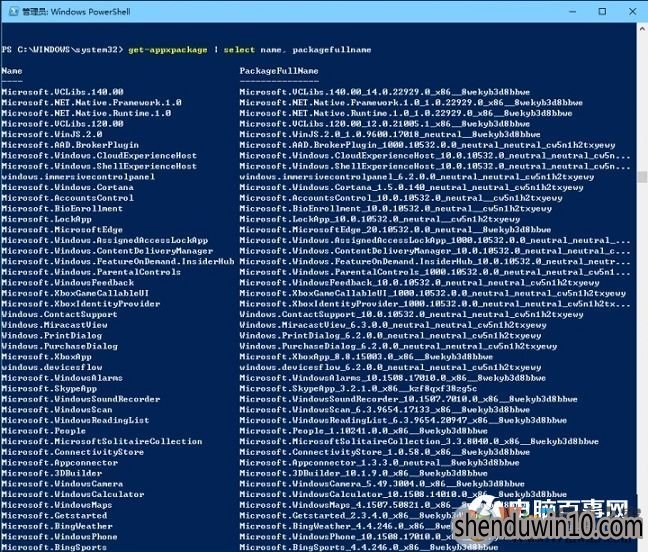This screenshot has height=552, width=648.
Task: Minimize the PowerShell window
Action: click(x=572, y=12)
